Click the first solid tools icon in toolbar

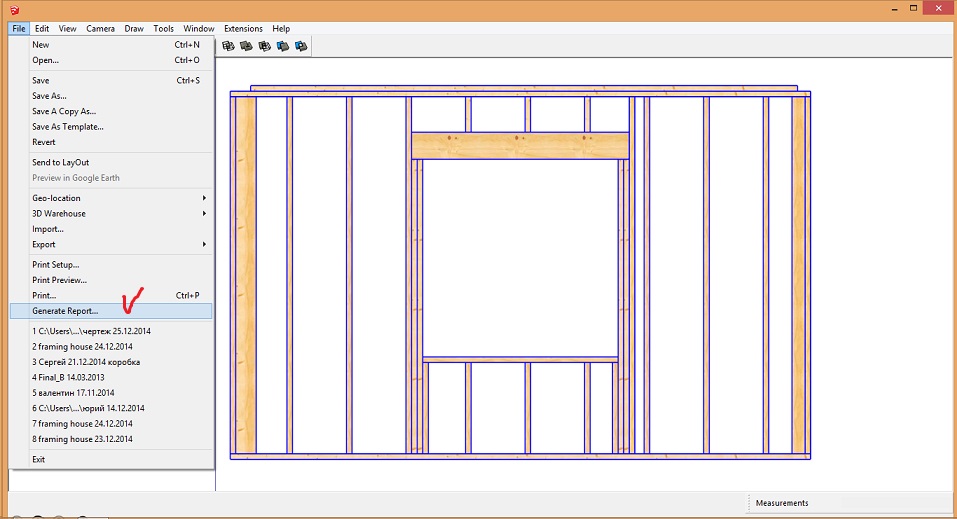point(228,46)
